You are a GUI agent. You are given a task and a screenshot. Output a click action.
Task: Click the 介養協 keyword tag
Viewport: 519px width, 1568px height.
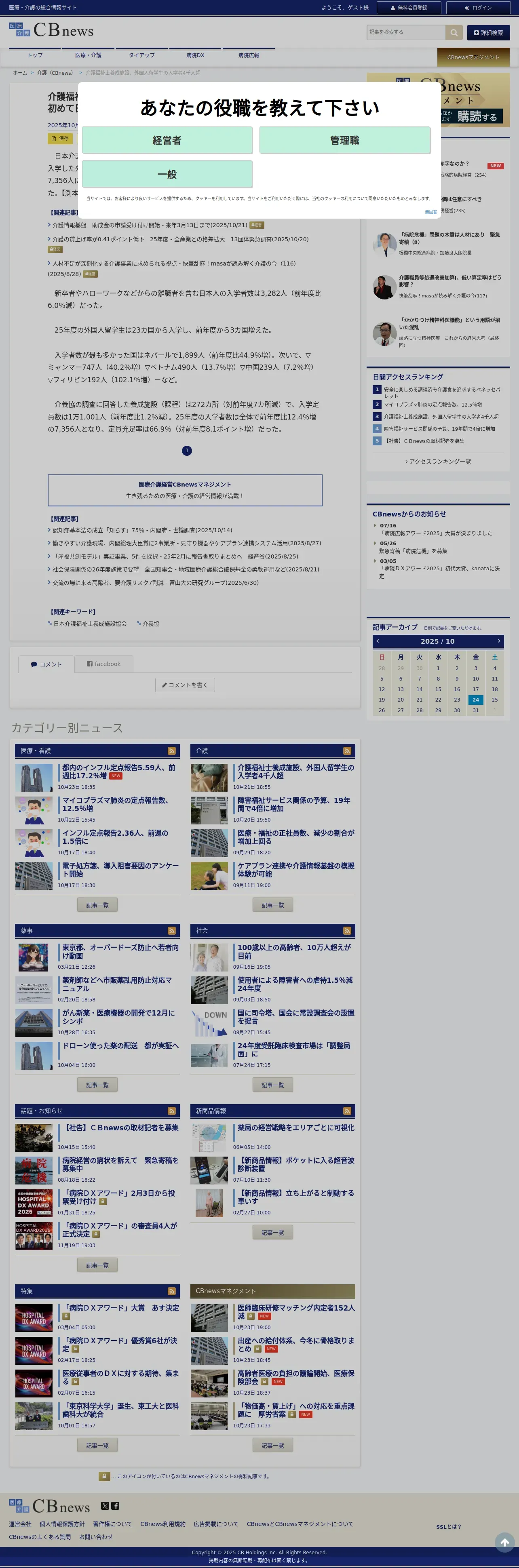(150, 623)
